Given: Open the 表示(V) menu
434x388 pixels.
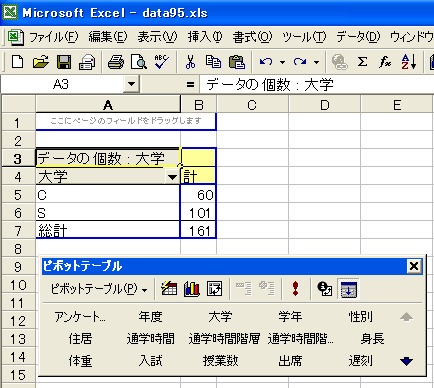Looking at the screenshot, I should click(157, 37).
